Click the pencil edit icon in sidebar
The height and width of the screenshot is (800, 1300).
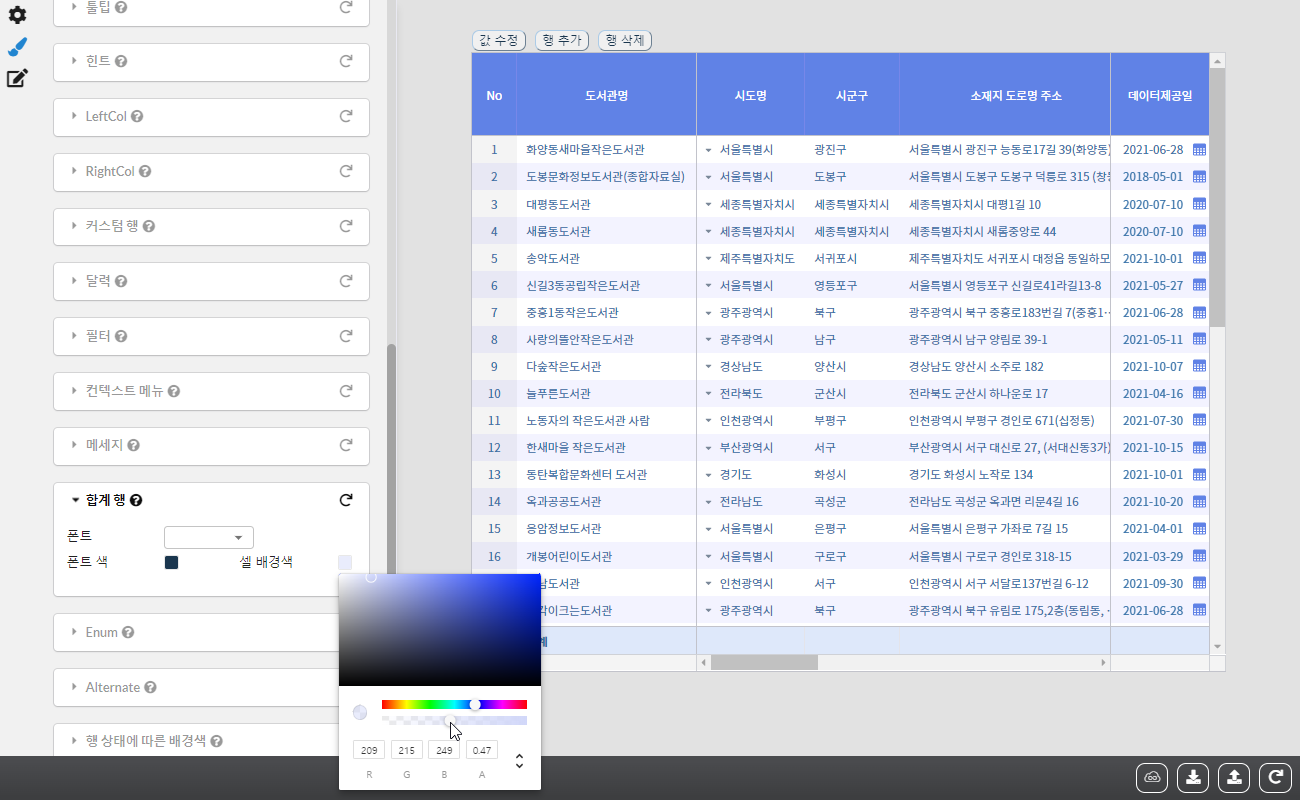[x=17, y=78]
